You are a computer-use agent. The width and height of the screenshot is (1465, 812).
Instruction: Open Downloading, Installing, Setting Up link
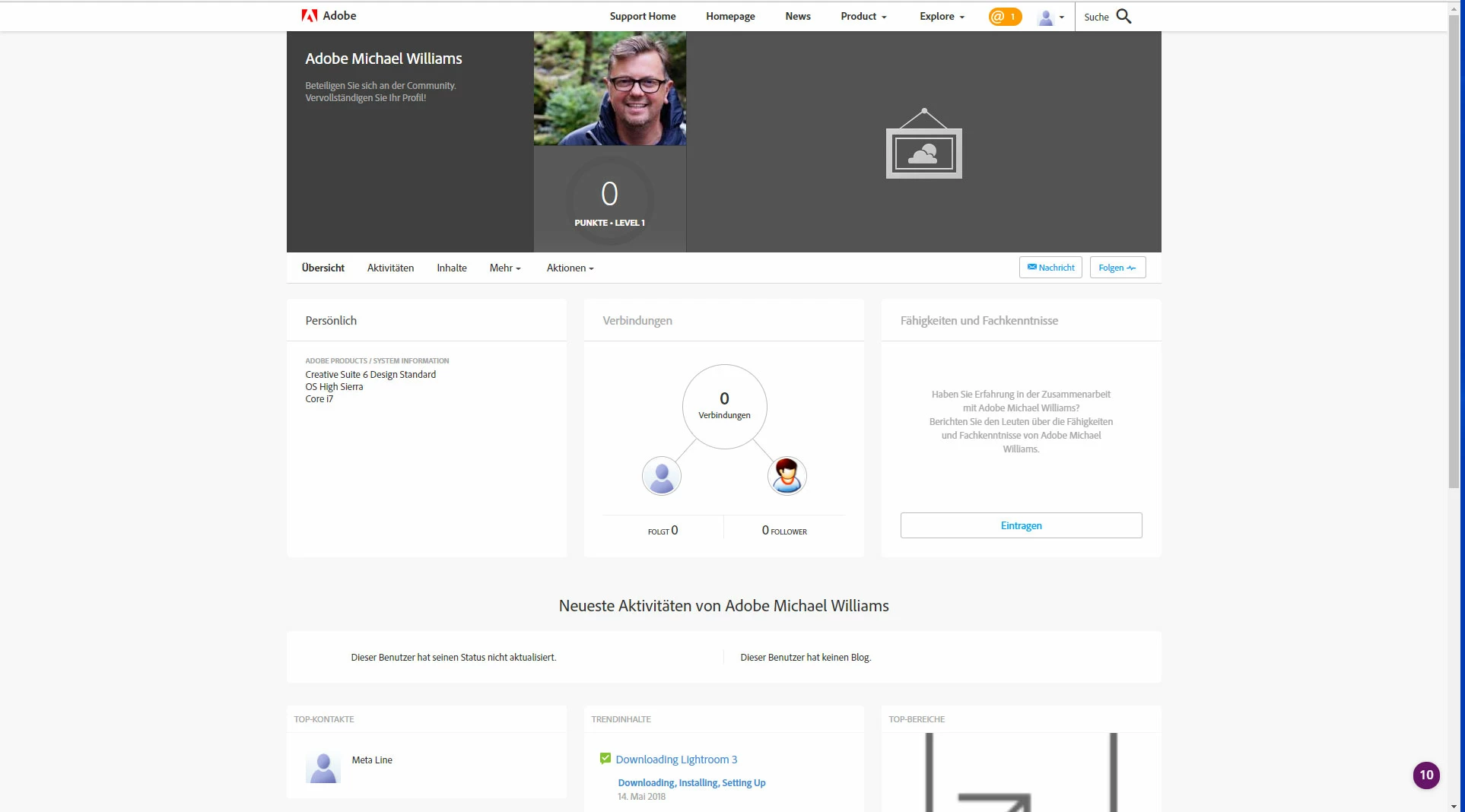pos(691,782)
